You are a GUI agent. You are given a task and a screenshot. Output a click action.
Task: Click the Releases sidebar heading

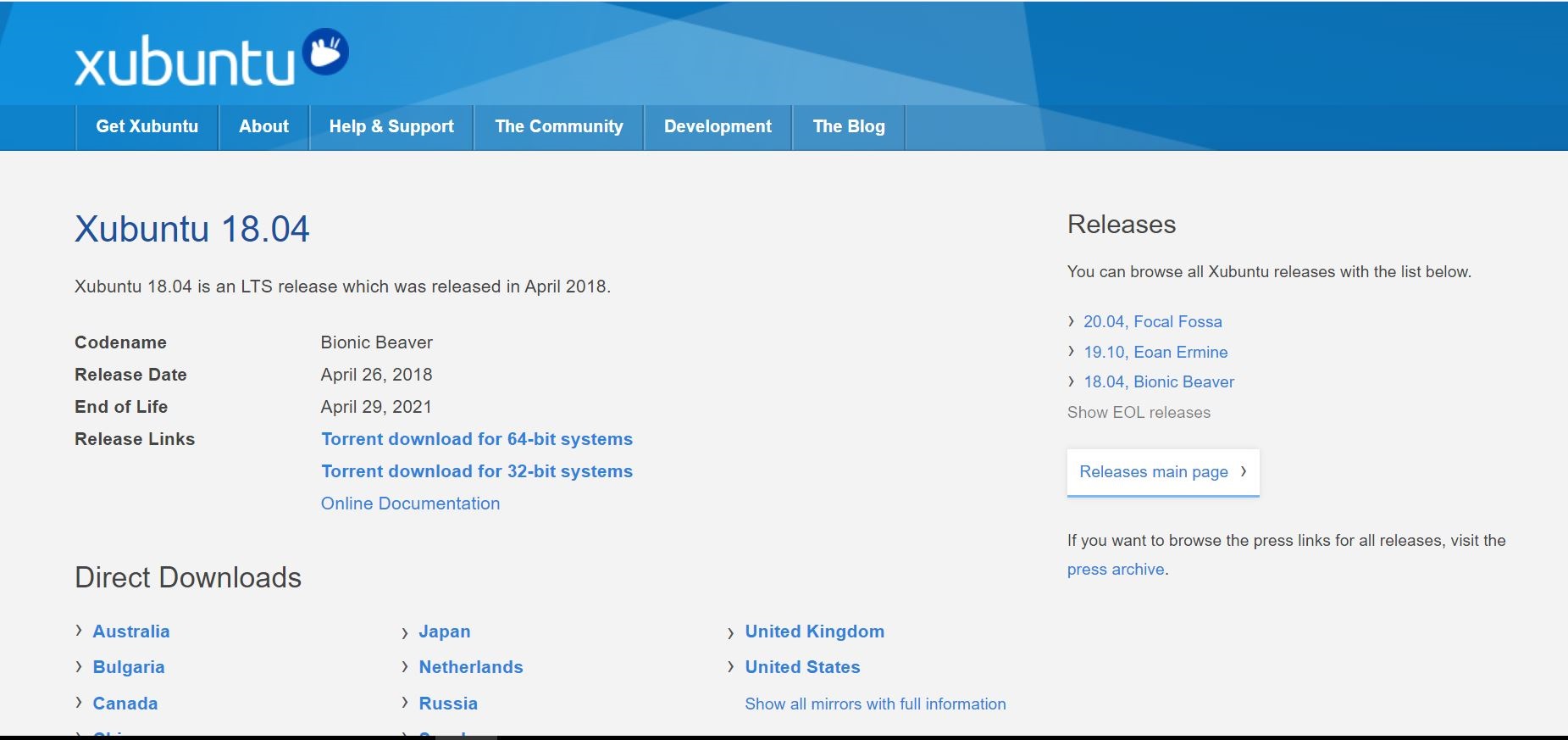tap(1122, 225)
